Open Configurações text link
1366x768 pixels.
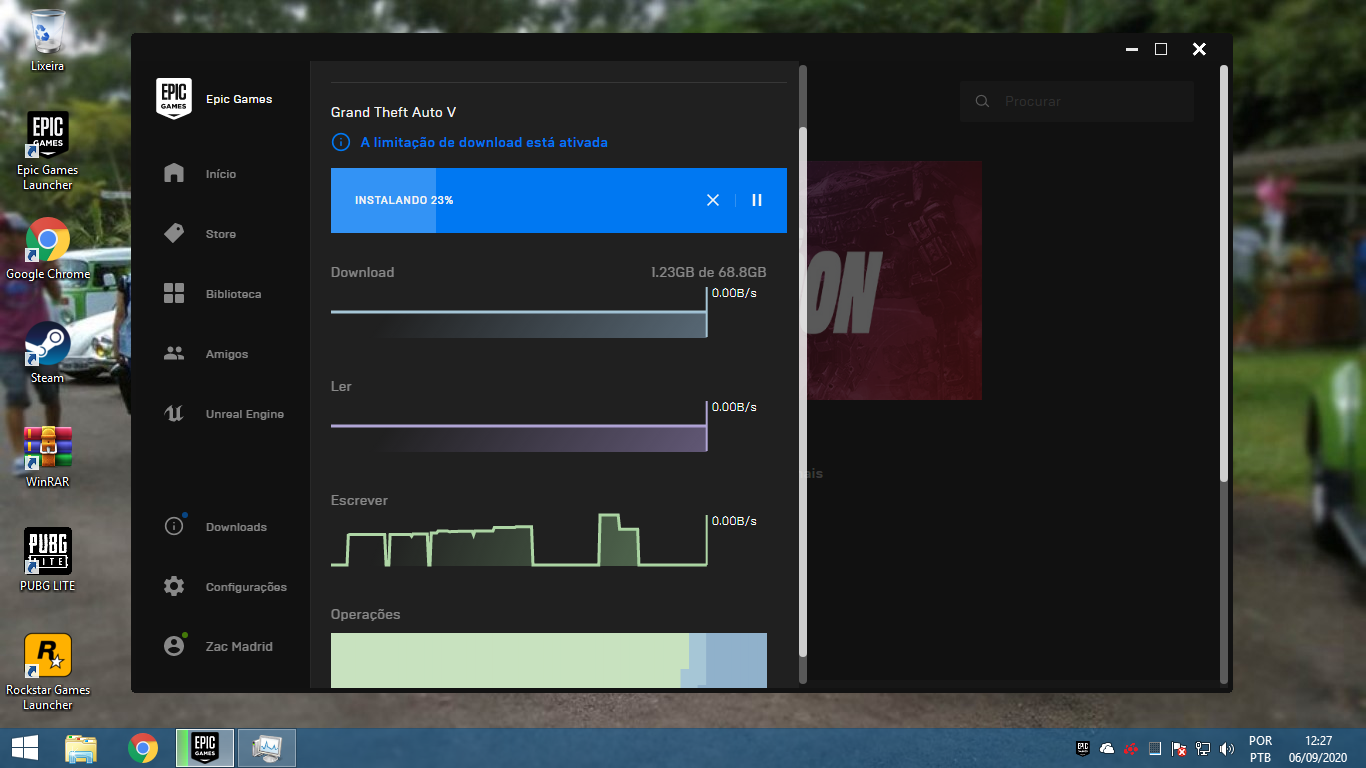click(x=246, y=587)
